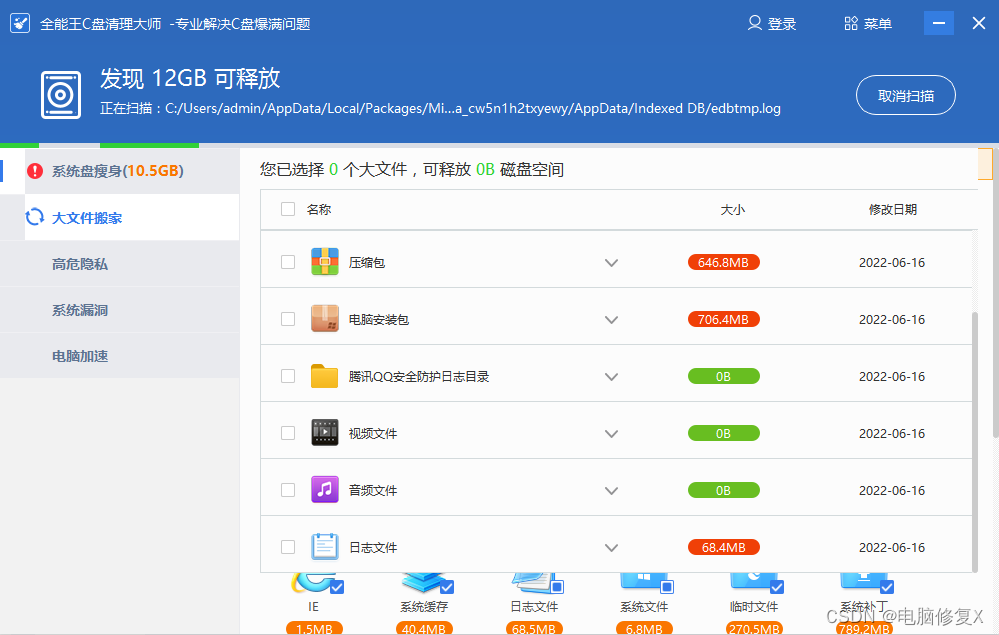Expand the 日志文件 row details
This screenshot has height=635, width=999.
point(611,546)
